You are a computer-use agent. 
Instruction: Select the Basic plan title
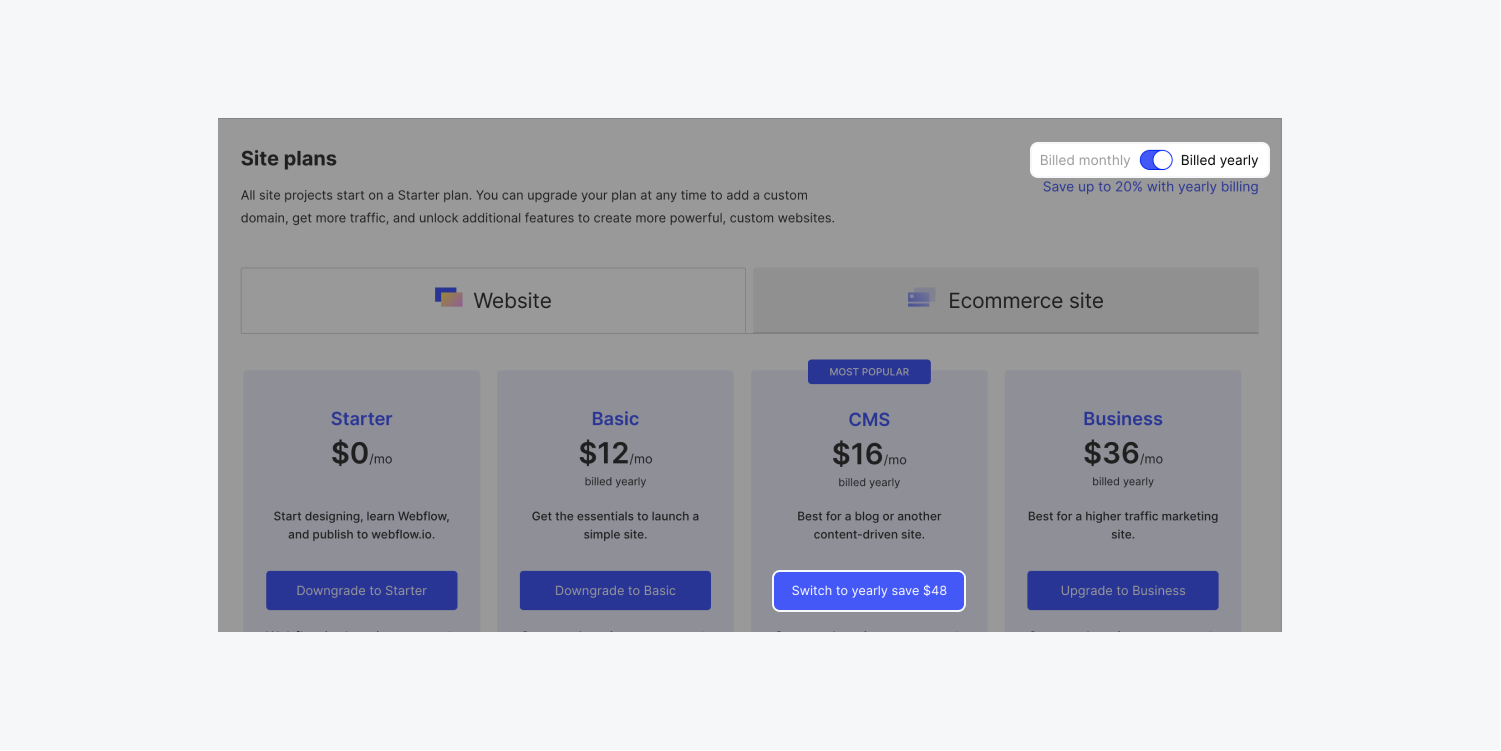[615, 419]
